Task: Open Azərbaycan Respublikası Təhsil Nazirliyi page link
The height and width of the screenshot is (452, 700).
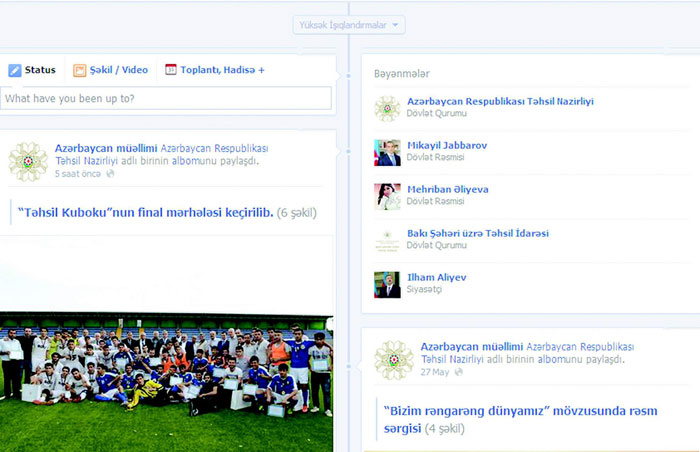Action: pyautogui.click(x=500, y=101)
